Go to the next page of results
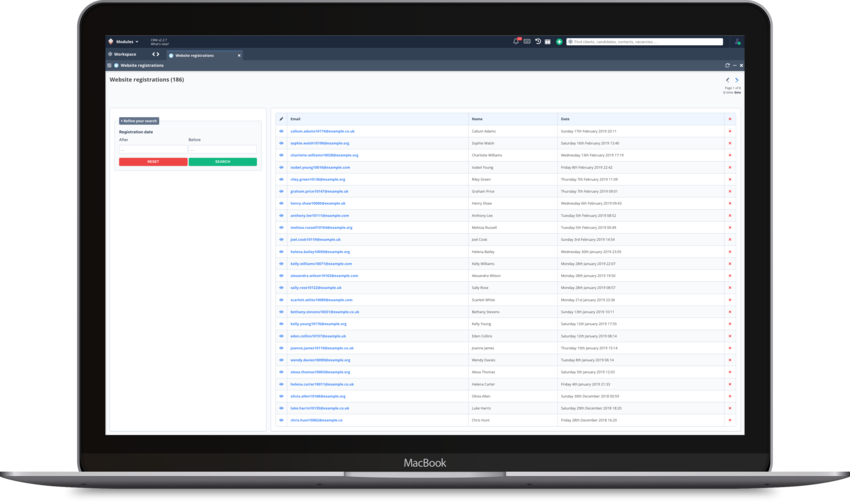 tap(736, 80)
